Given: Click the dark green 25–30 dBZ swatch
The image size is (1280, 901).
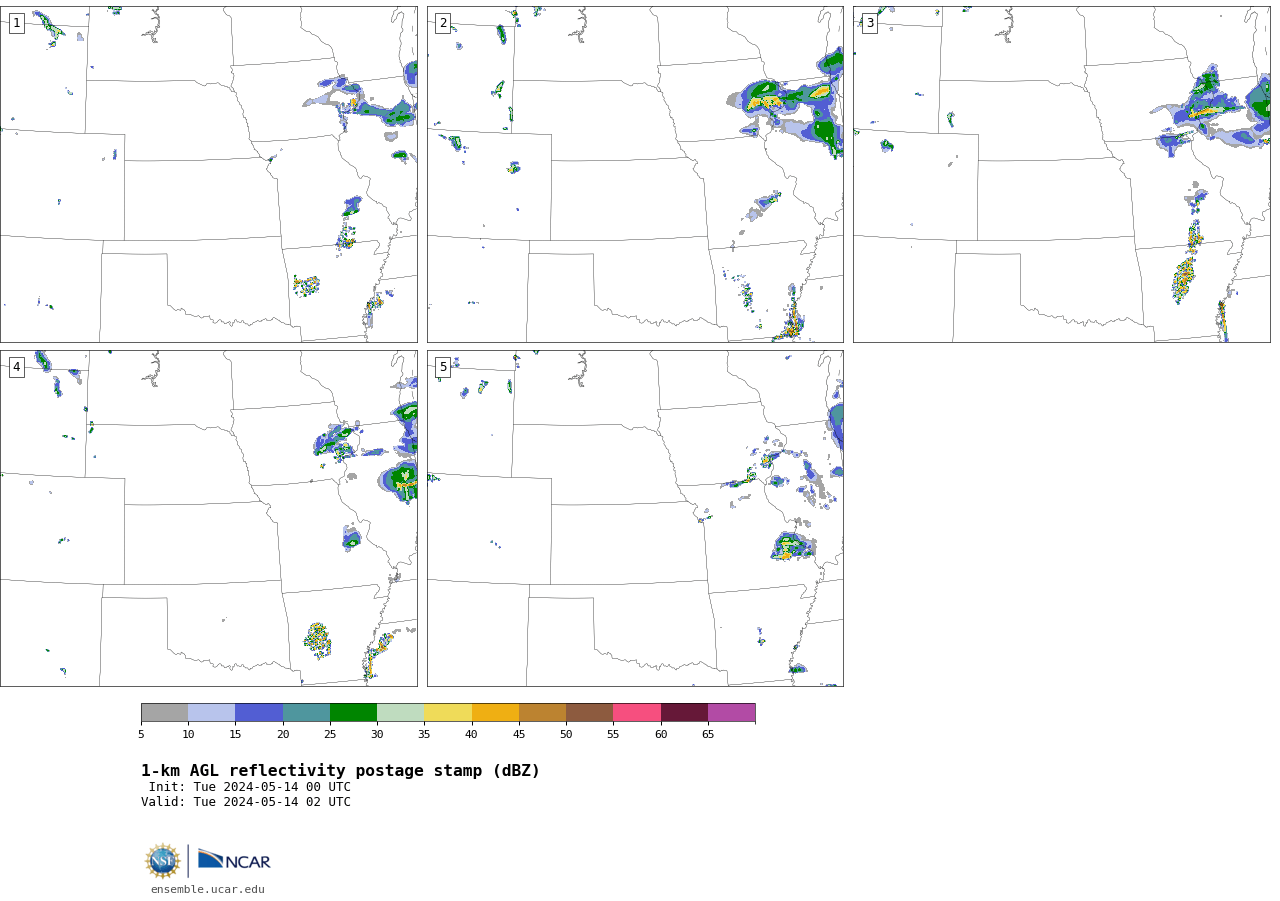Looking at the screenshot, I should [x=353, y=712].
